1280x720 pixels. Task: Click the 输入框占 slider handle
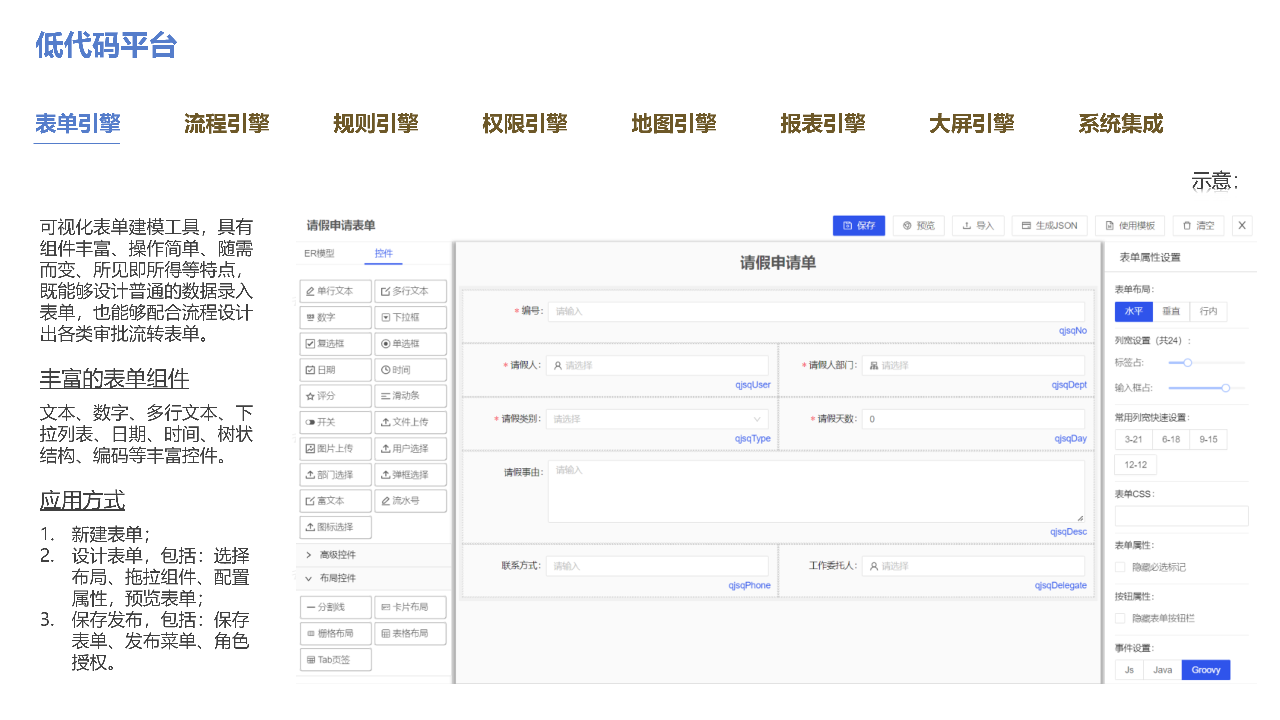click(x=1226, y=388)
